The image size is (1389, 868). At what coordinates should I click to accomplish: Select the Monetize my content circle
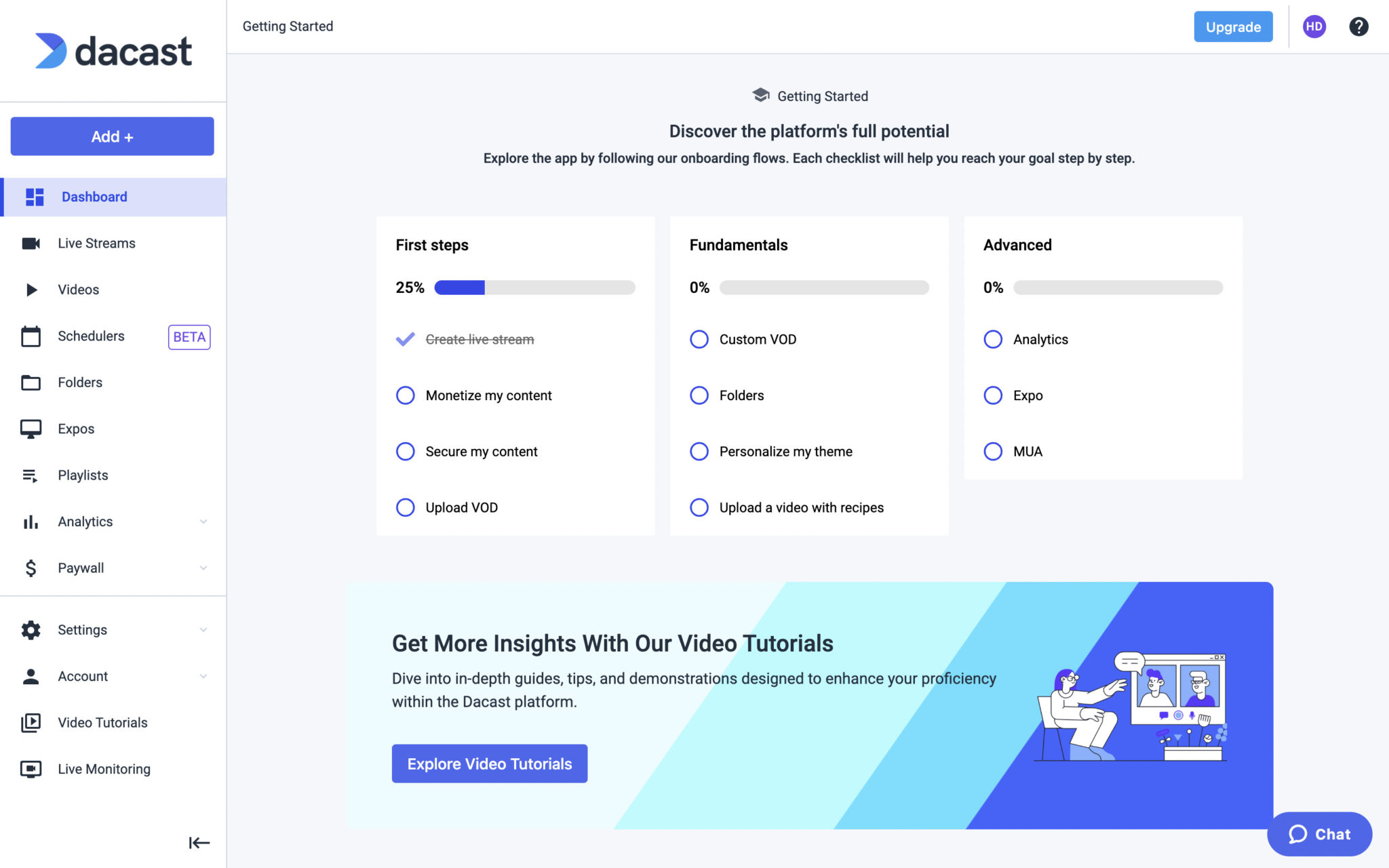pyautogui.click(x=406, y=395)
